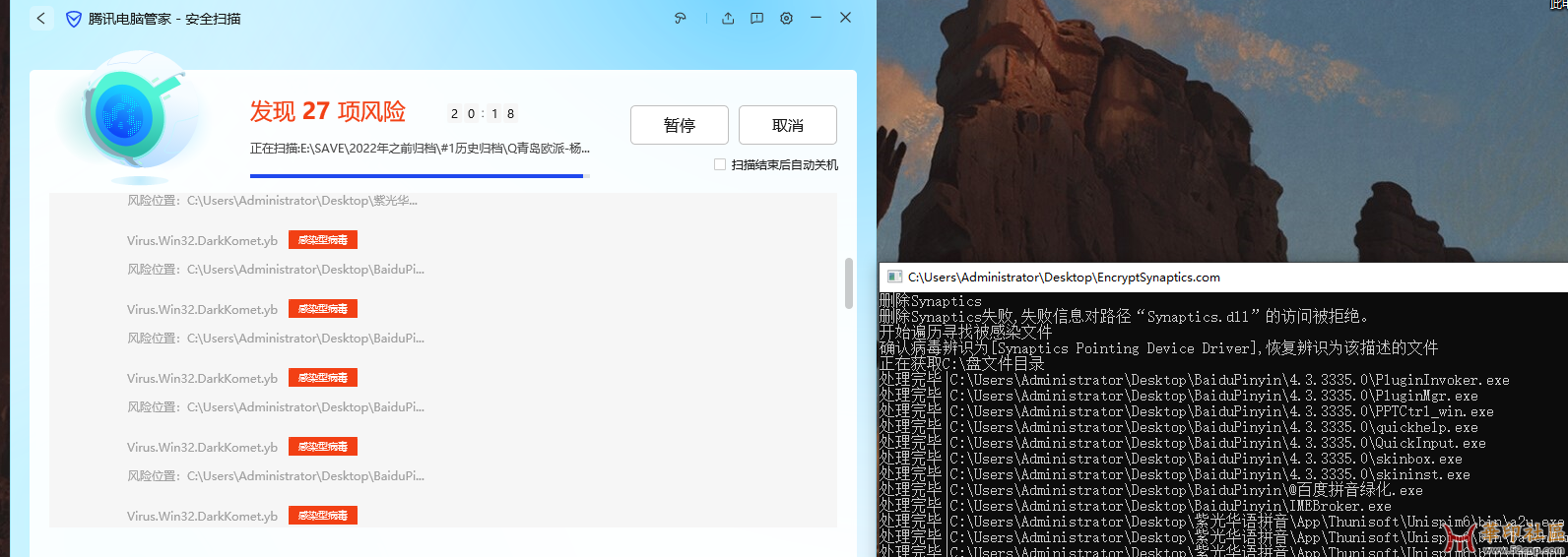Click the 正在扫描 current file path text

(x=420, y=149)
